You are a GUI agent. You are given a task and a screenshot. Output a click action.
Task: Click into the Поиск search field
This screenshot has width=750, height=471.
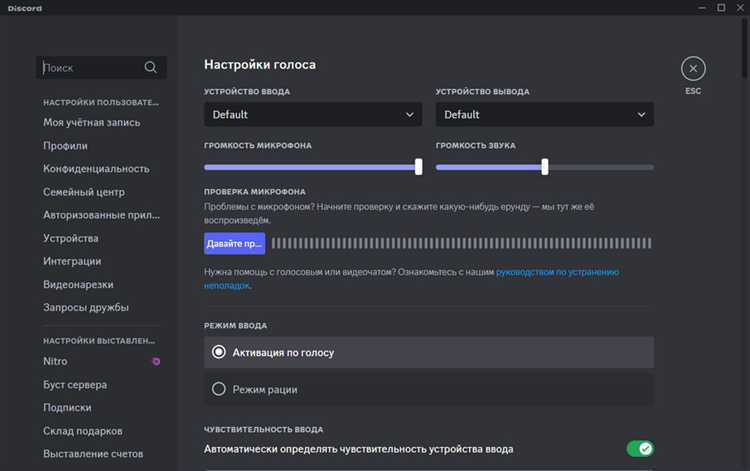(x=90, y=68)
